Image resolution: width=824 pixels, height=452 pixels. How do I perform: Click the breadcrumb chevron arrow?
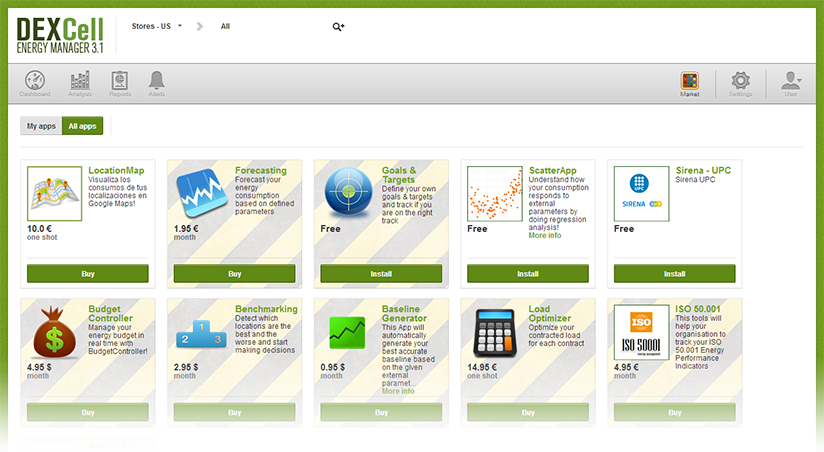200,26
